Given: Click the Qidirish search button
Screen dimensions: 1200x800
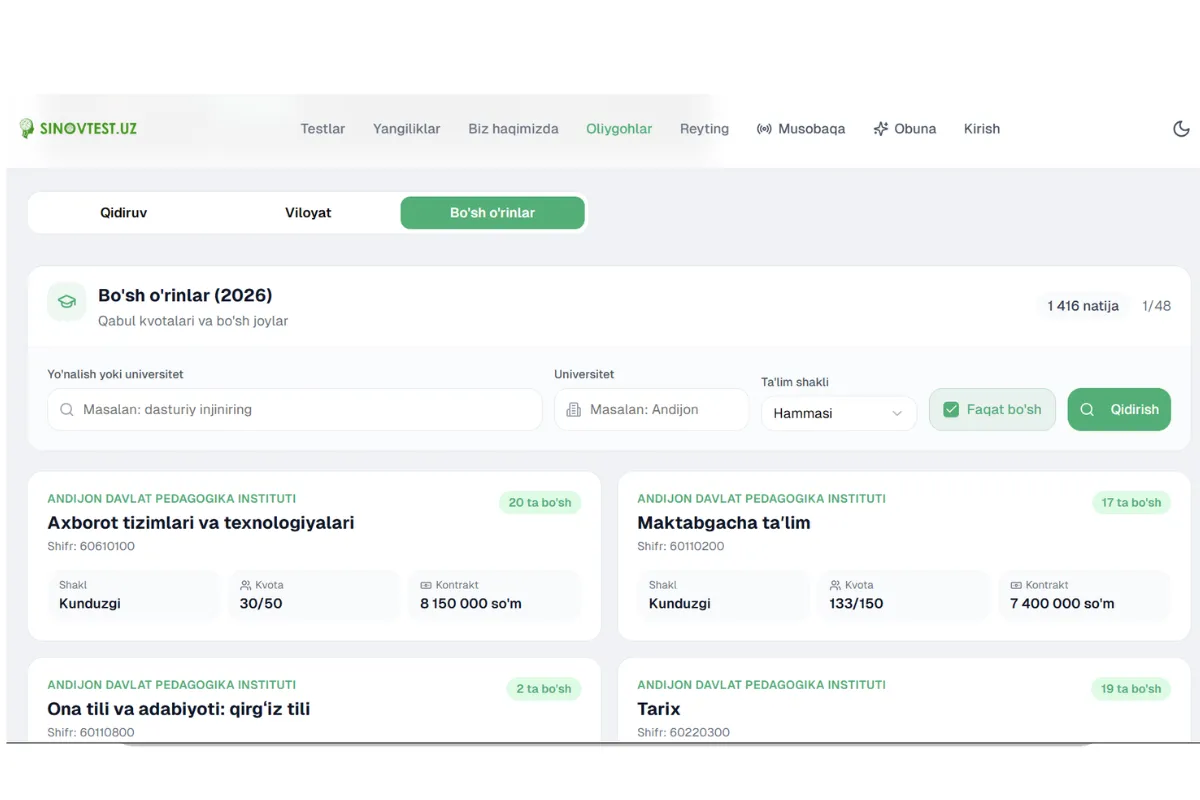Looking at the screenshot, I should tap(1119, 410).
